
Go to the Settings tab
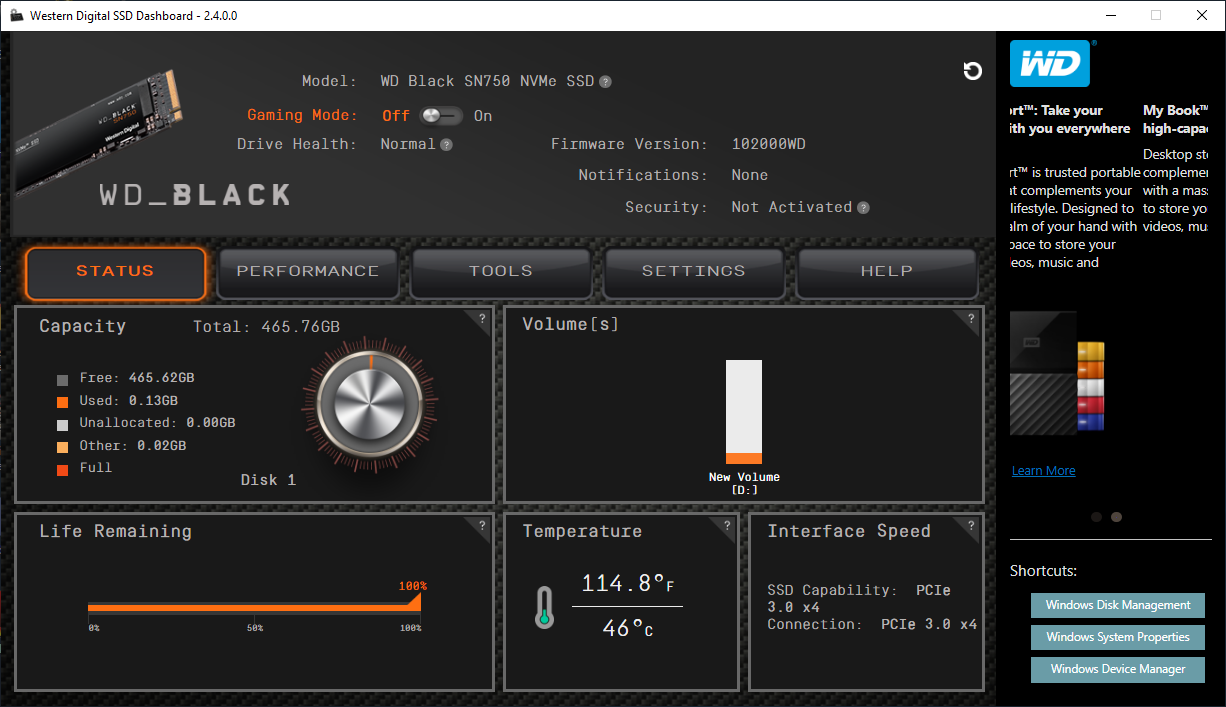coord(694,271)
